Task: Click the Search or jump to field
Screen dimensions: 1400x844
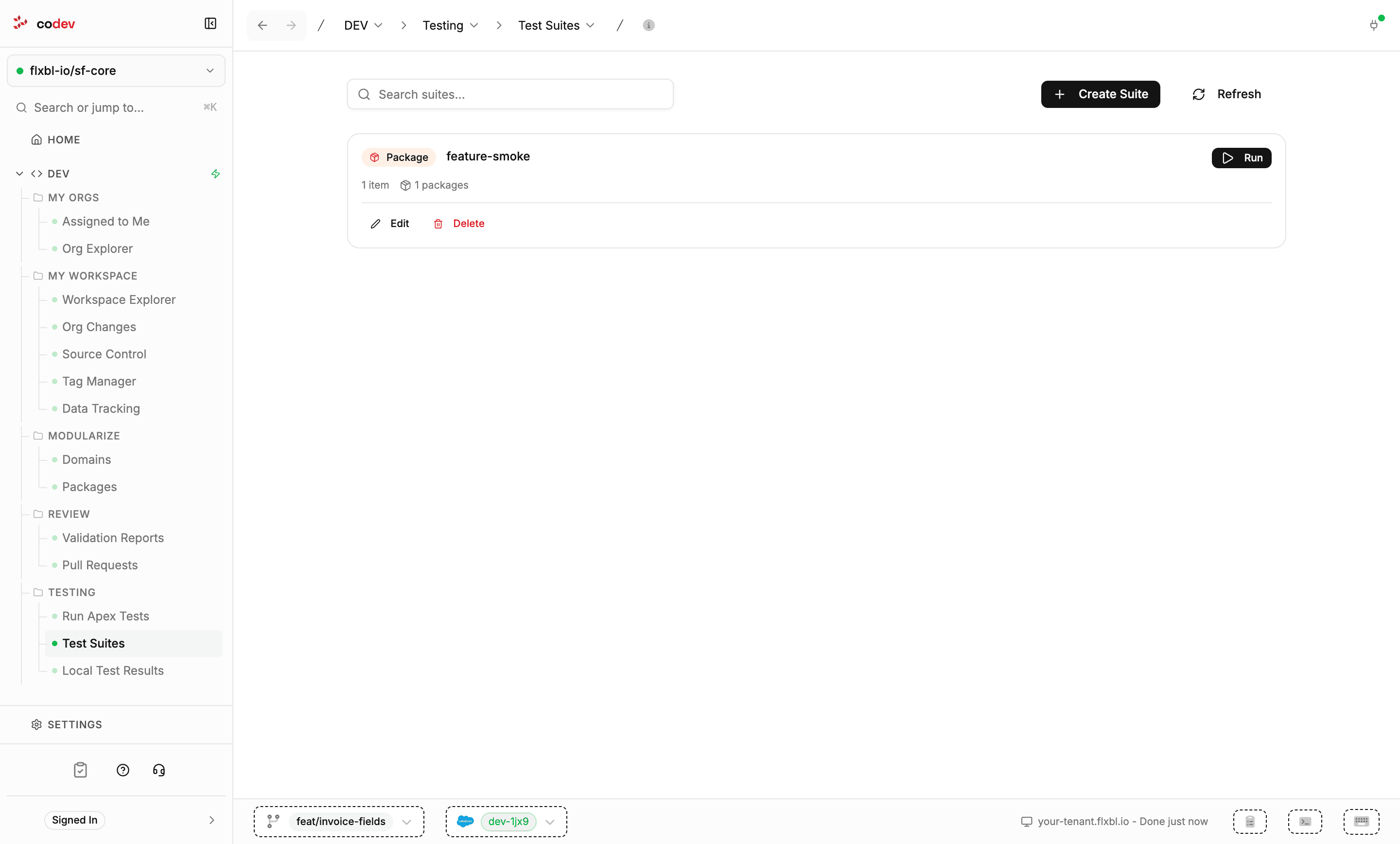Action: tap(116, 107)
